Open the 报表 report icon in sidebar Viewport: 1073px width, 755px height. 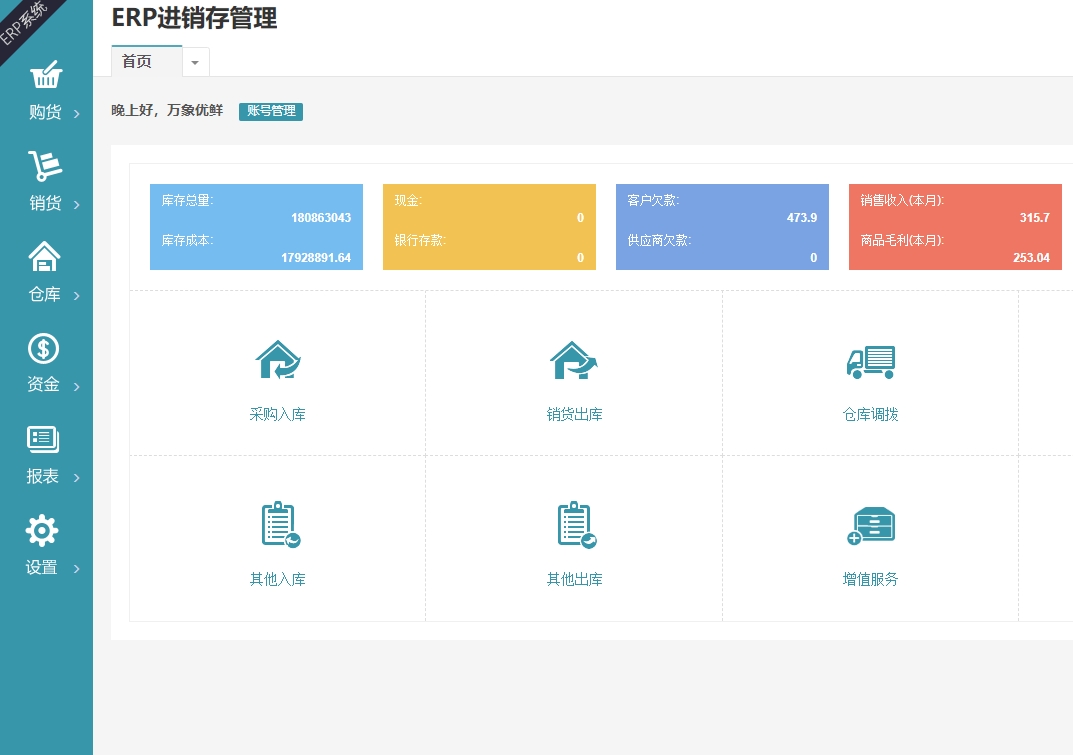43,439
